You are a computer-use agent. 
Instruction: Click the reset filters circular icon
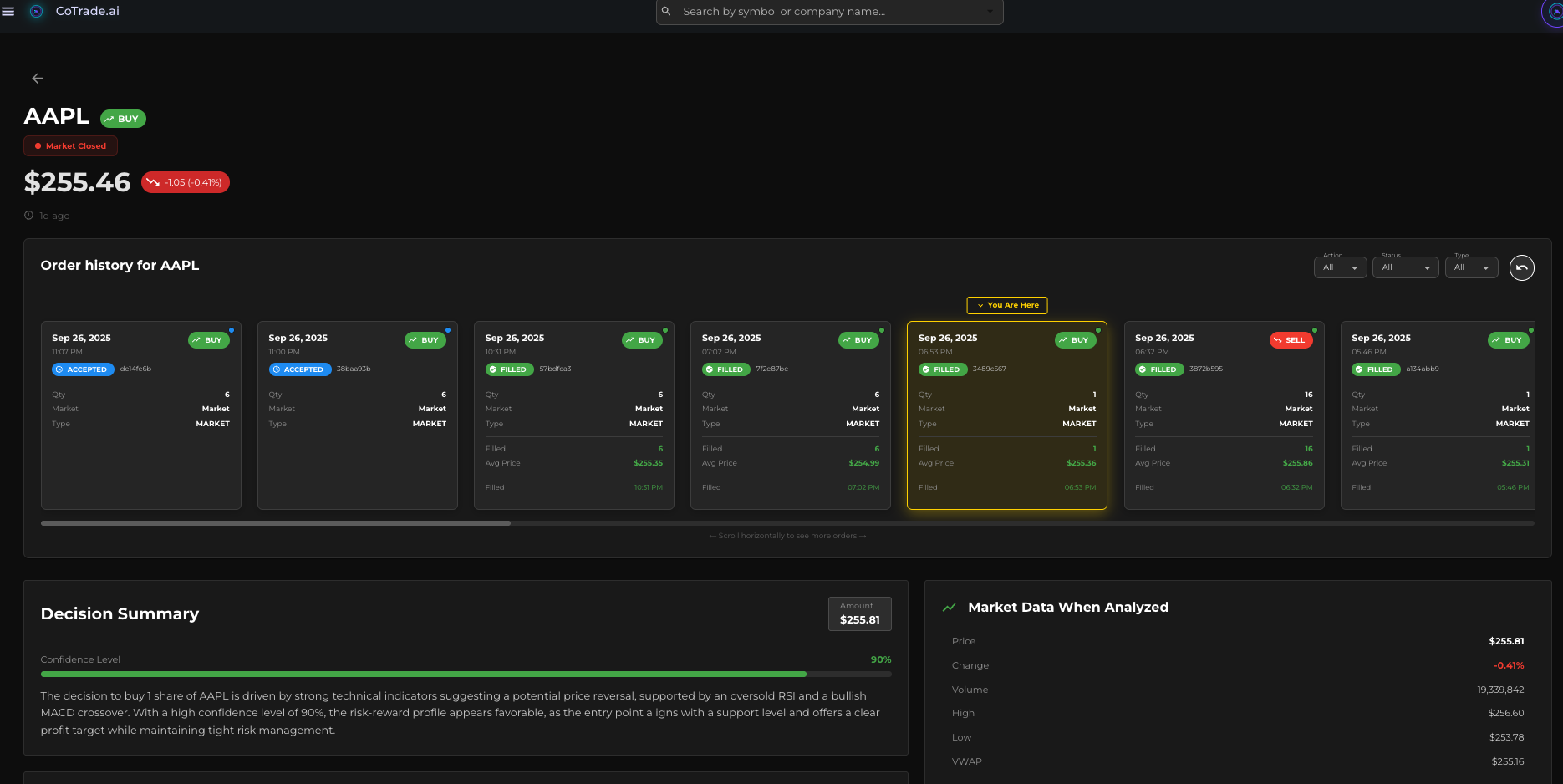pos(1521,267)
